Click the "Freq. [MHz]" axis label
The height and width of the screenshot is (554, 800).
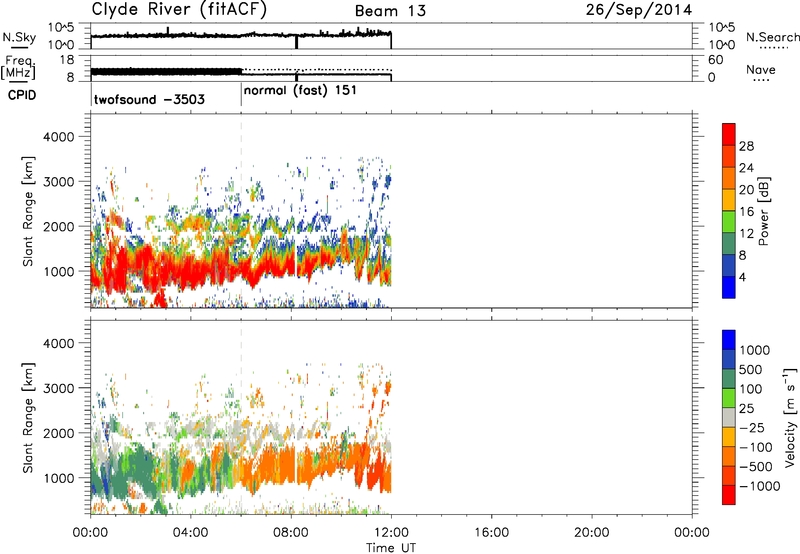(x=18, y=67)
